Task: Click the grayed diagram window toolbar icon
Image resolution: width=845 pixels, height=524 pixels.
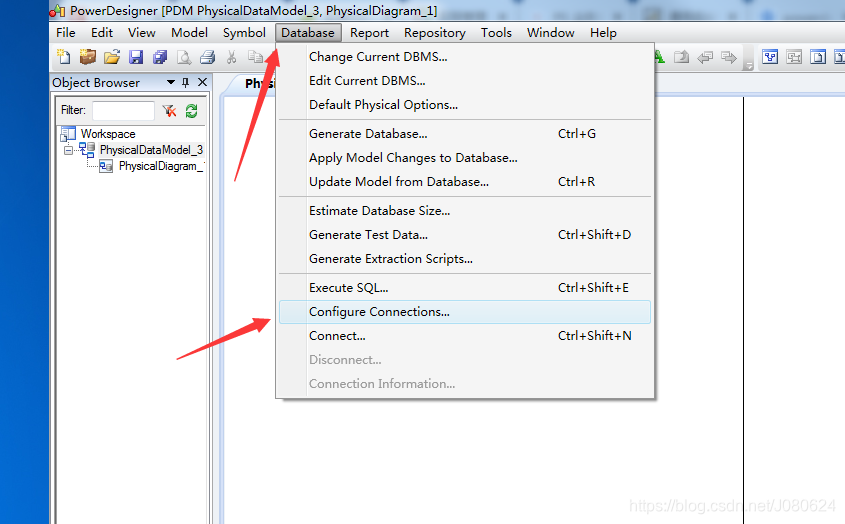Action: pyautogui.click(x=794, y=57)
